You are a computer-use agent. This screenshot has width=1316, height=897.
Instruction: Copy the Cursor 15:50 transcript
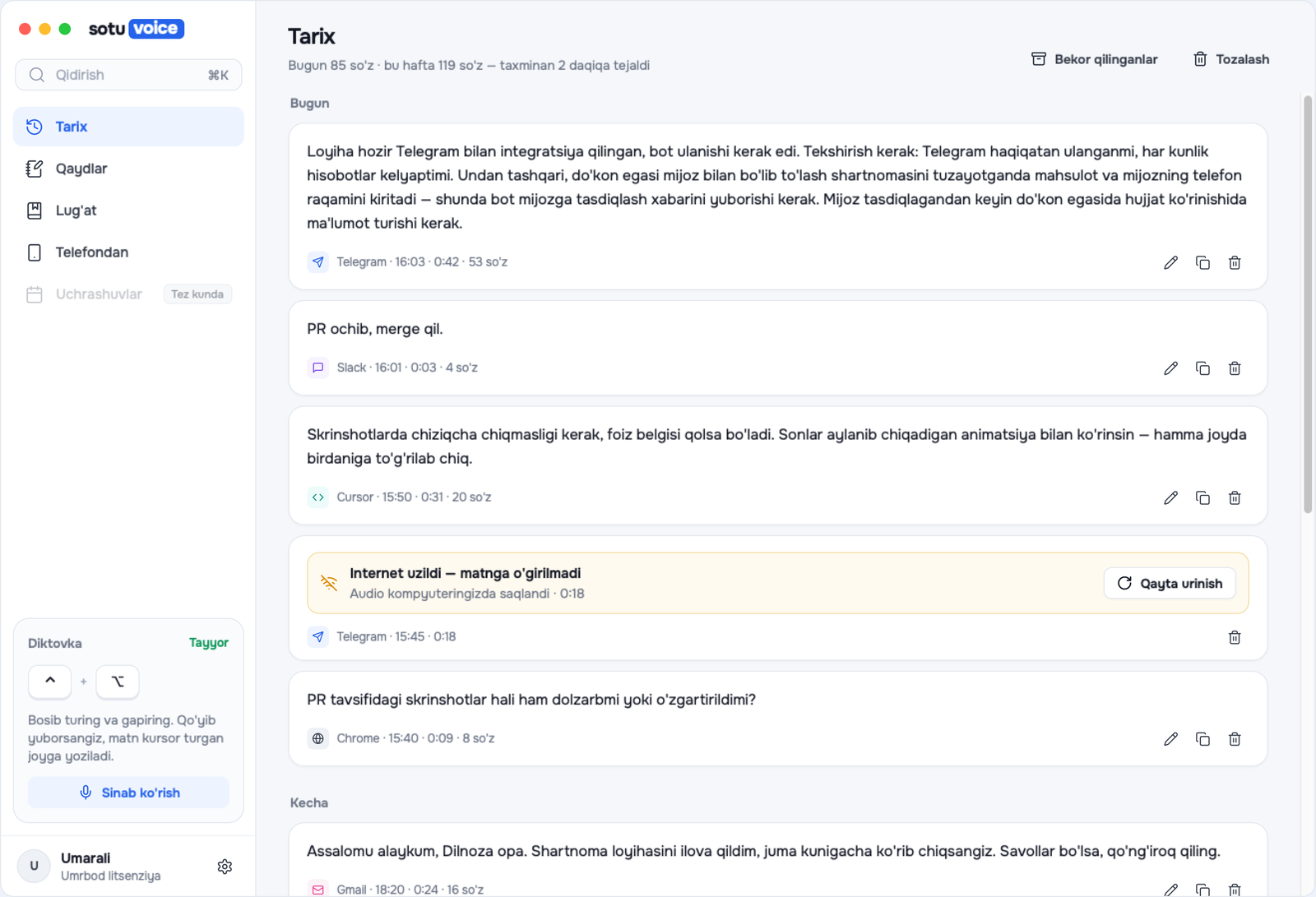[x=1202, y=497]
